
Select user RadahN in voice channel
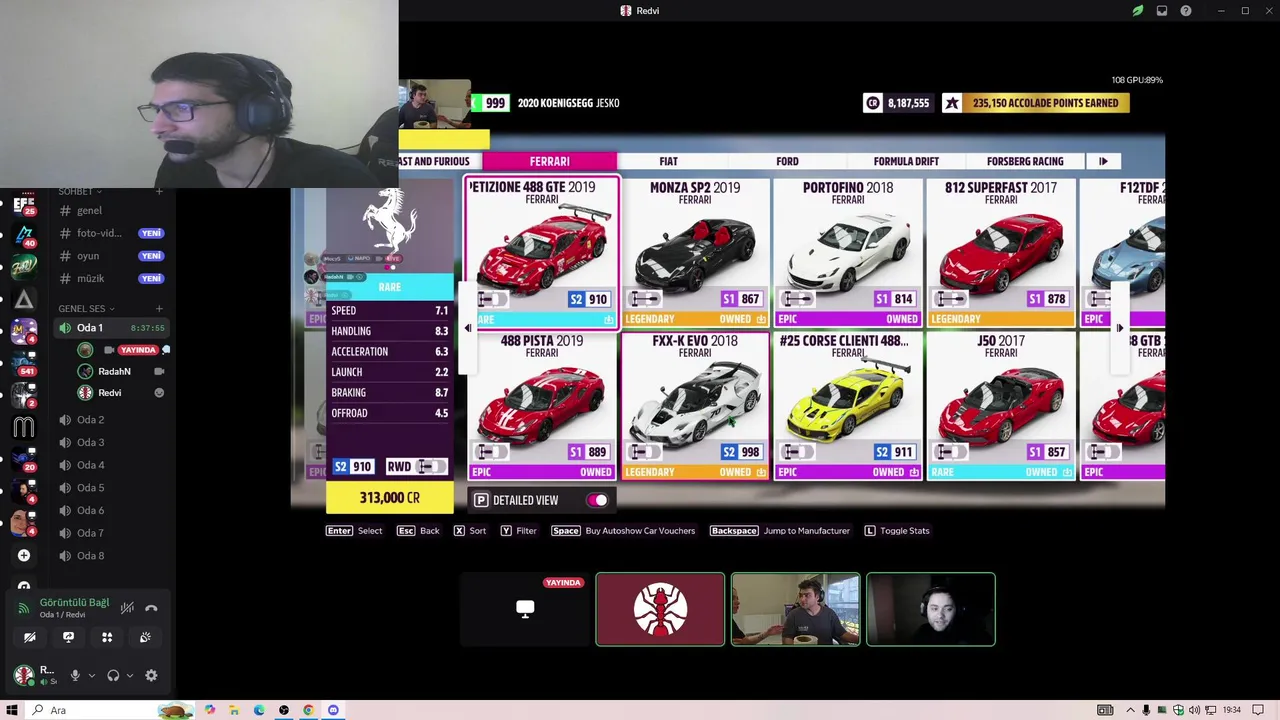tap(122, 371)
